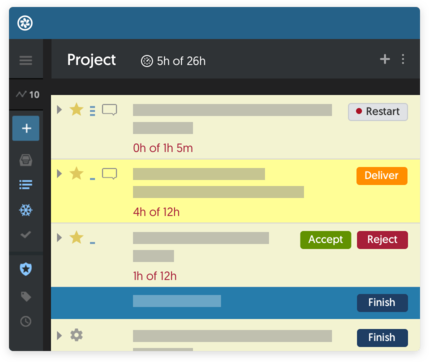
Task: Click the velocity indicator showing 10
Action: coord(28,95)
